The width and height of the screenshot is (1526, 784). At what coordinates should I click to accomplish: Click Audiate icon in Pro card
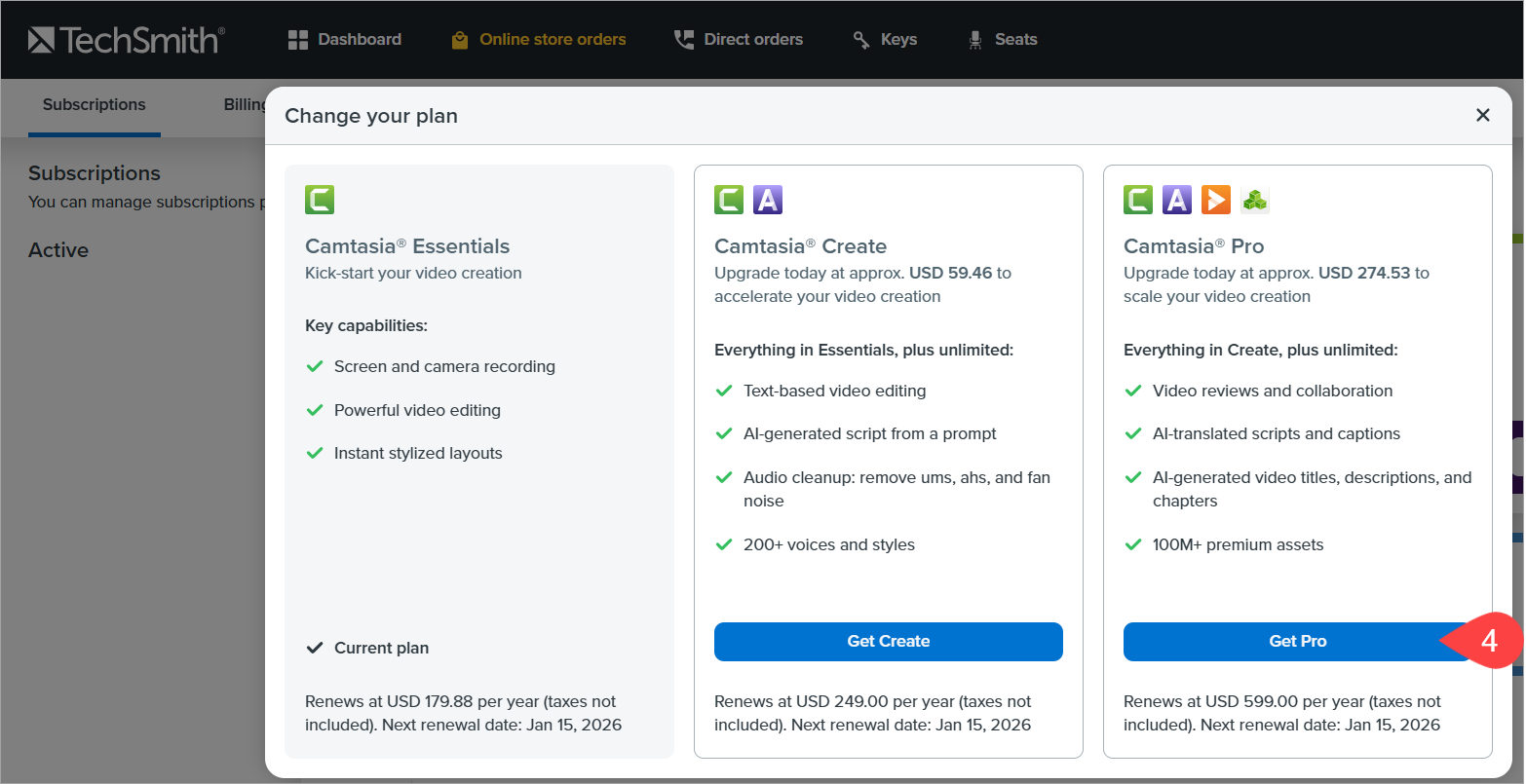pos(1177,200)
